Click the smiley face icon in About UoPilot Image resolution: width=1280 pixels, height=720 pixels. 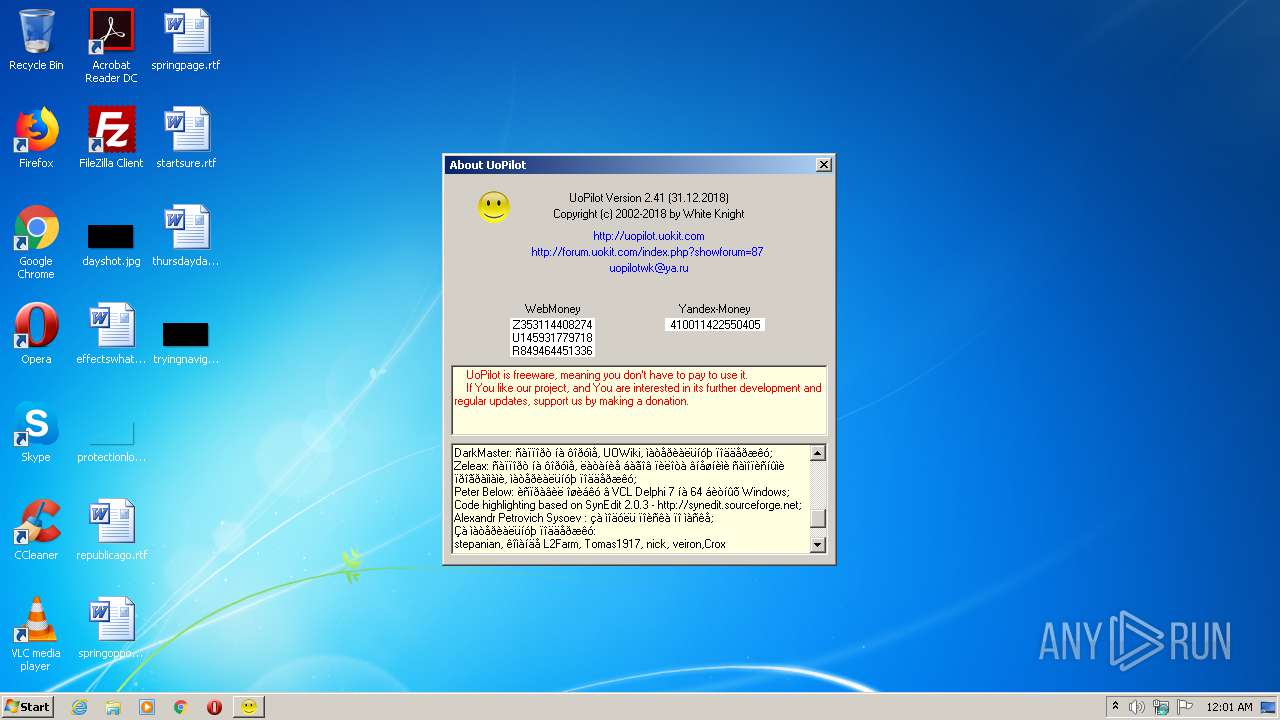click(493, 207)
